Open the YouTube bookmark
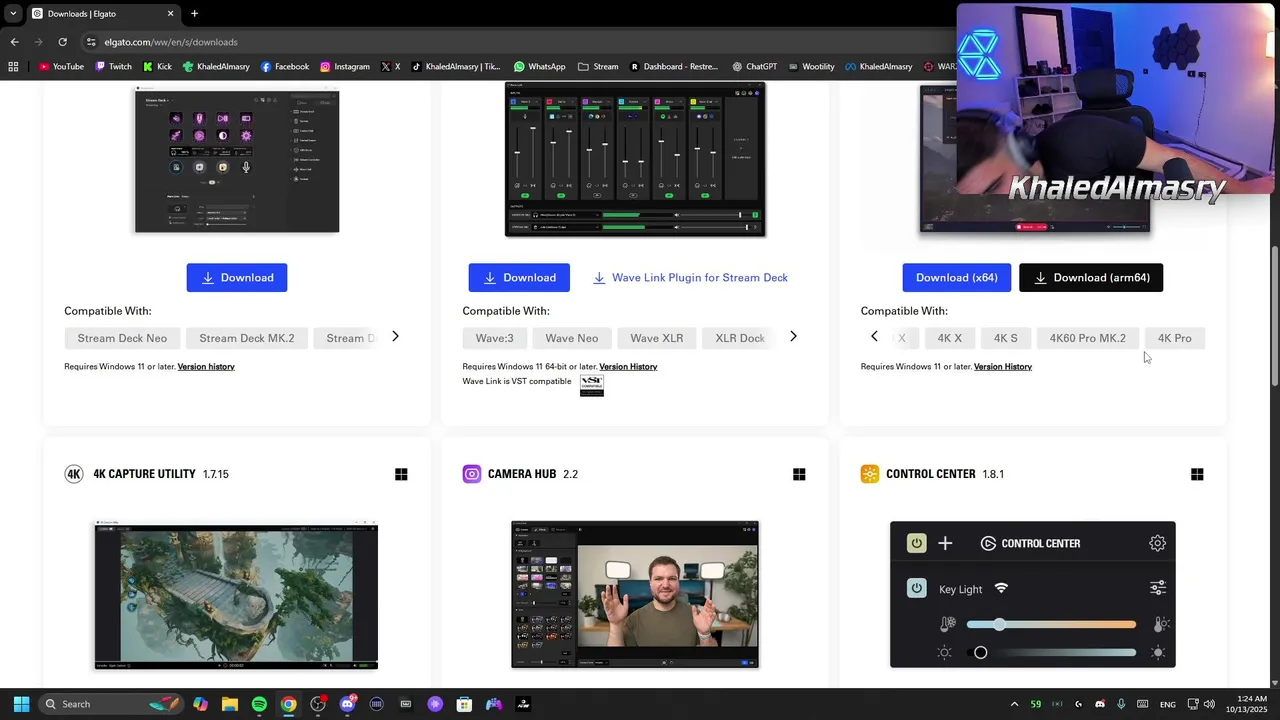Viewport: 1280px width, 720px height. click(61, 67)
